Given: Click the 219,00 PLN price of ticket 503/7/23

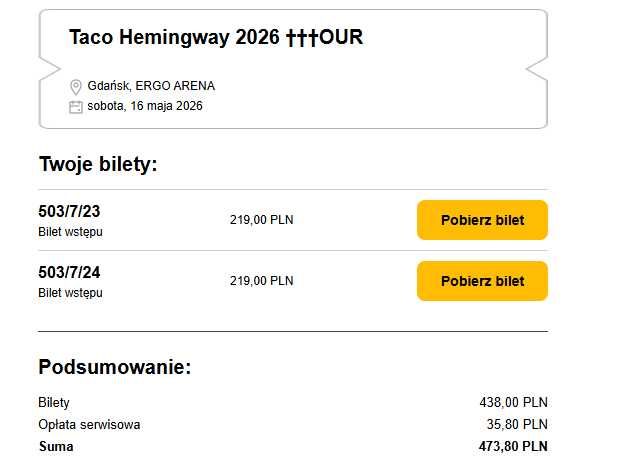Looking at the screenshot, I should coord(261,220).
